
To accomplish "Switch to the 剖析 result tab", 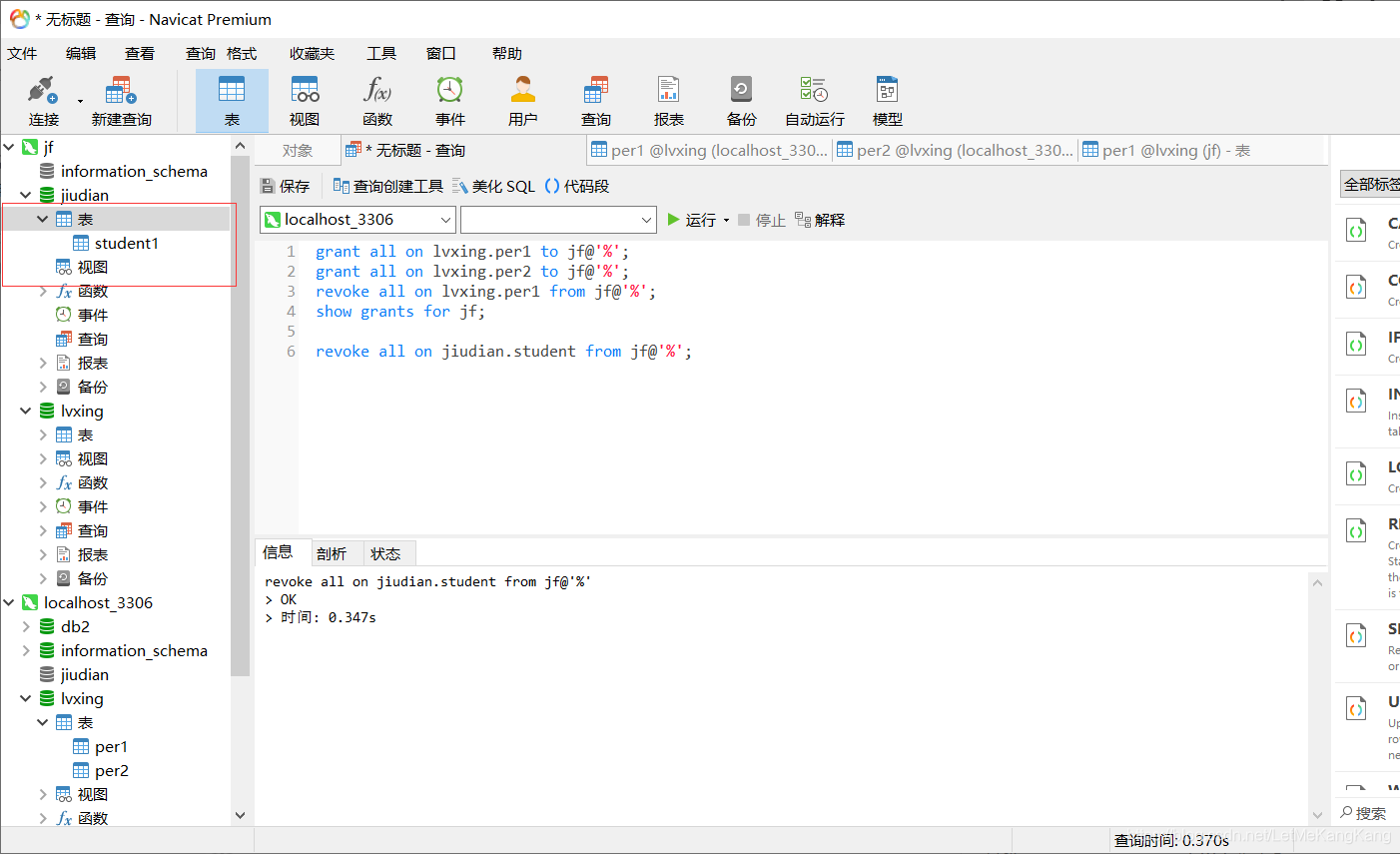I will coord(332,553).
